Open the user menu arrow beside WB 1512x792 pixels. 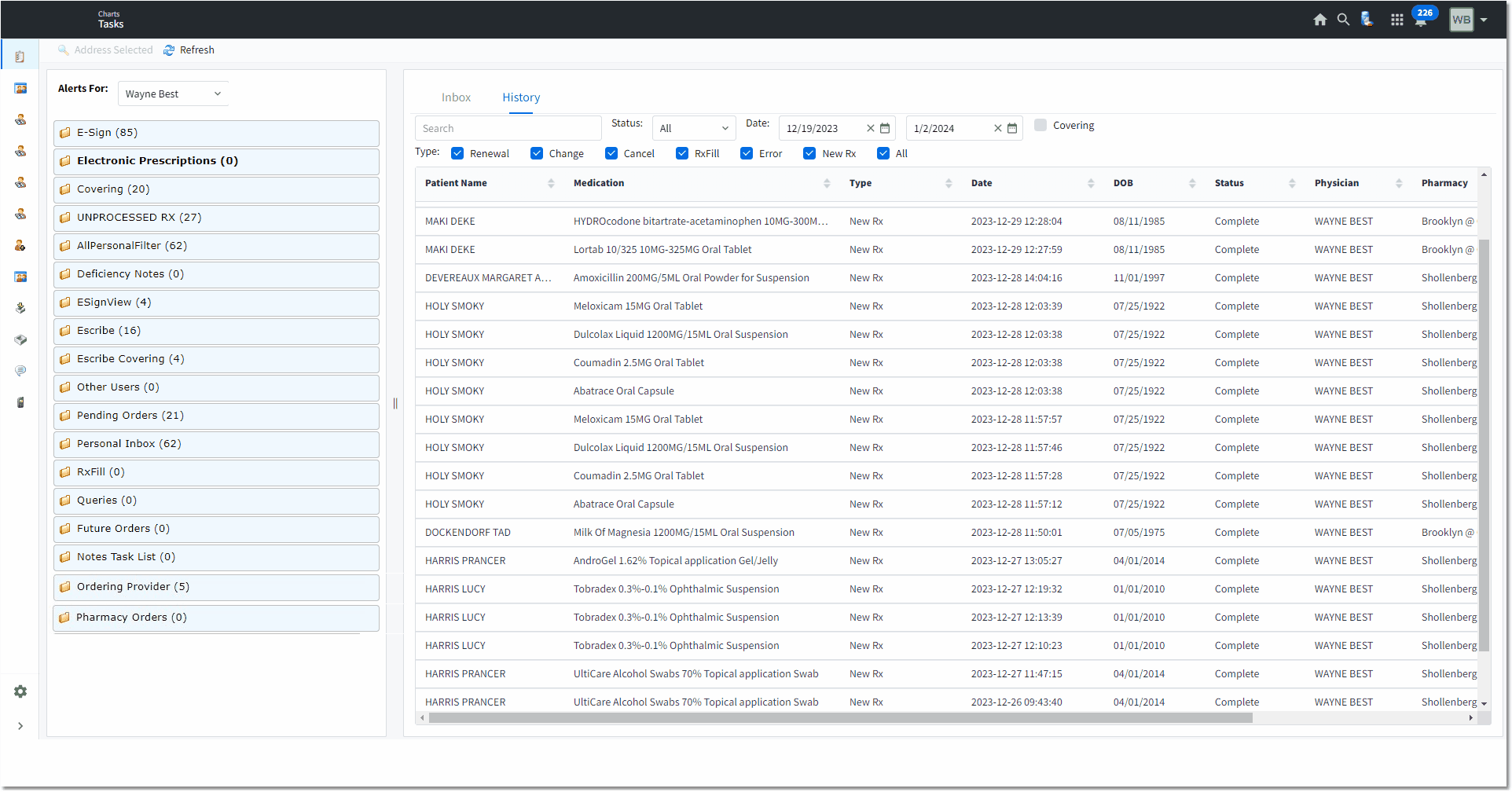pos(1484,20)
